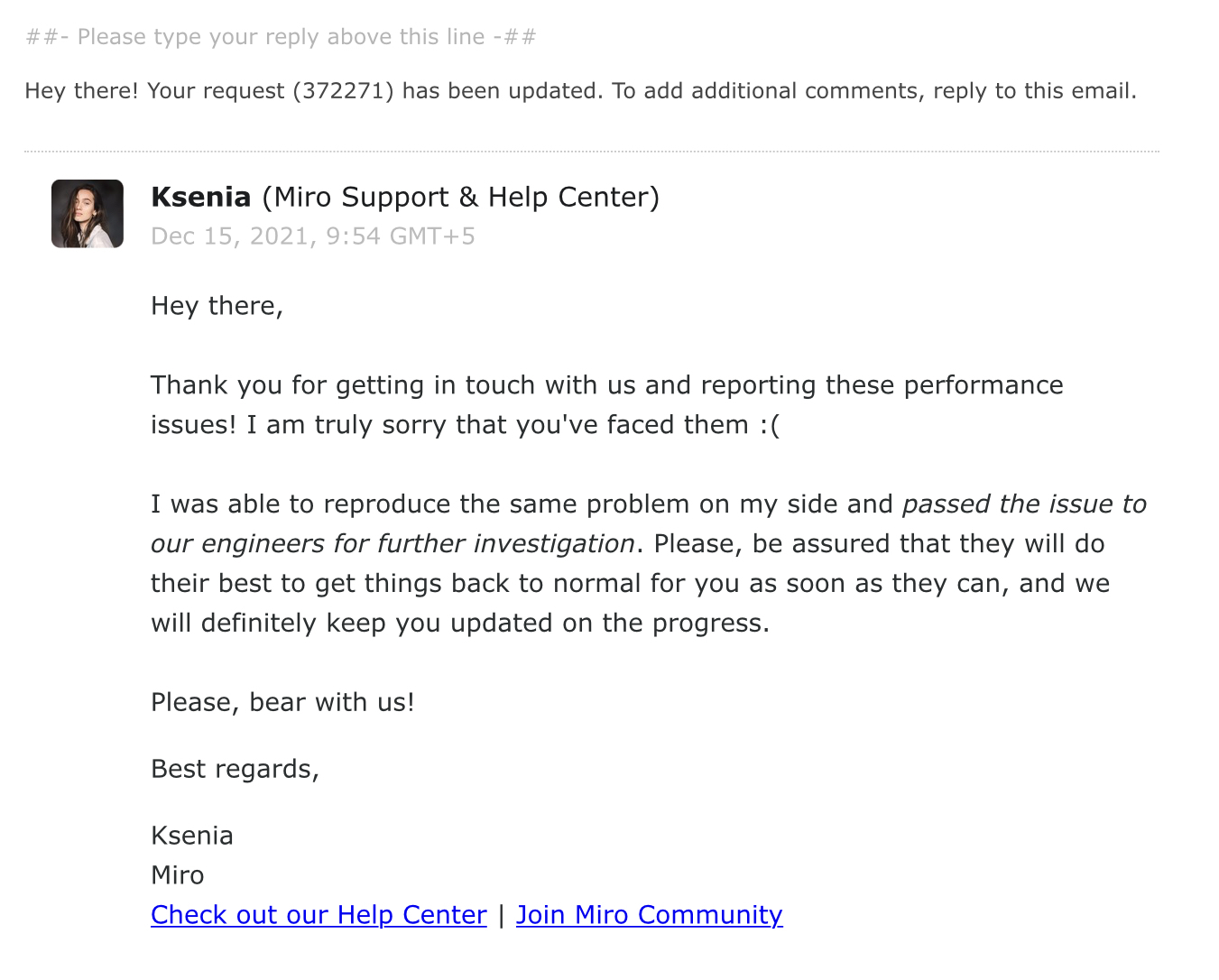The image size is (1219, 980).
Task: Click Ksenia's profile avatar photo
Action: 88,214
